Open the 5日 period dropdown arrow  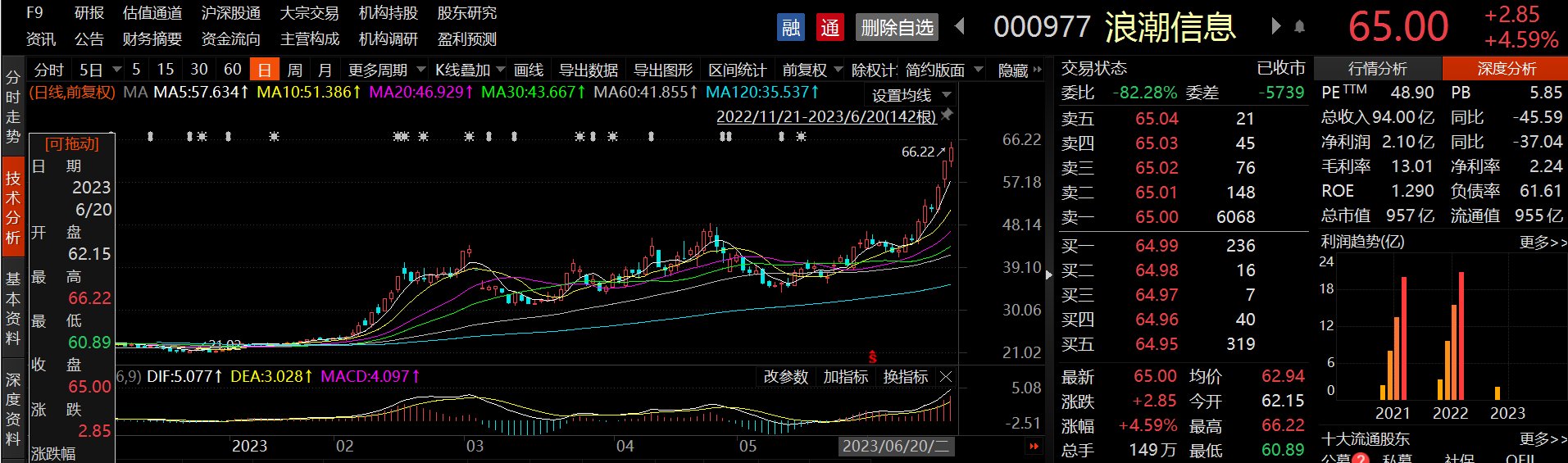(x=117, y=70)
